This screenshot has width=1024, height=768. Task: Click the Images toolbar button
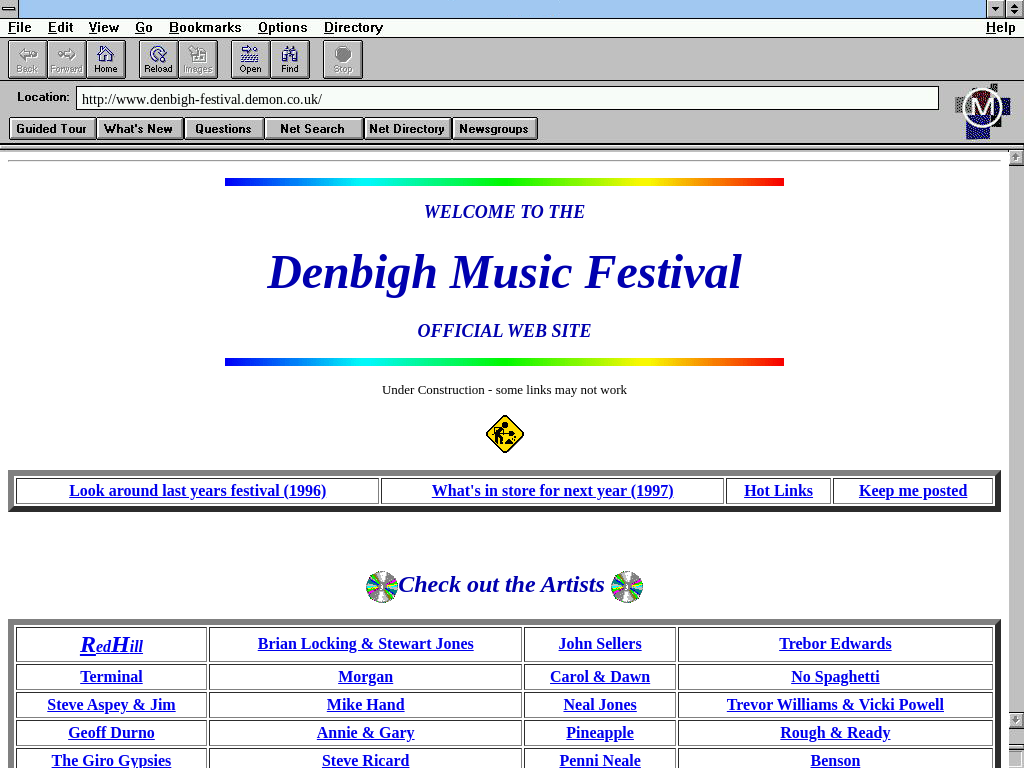[x=197, y=59]
